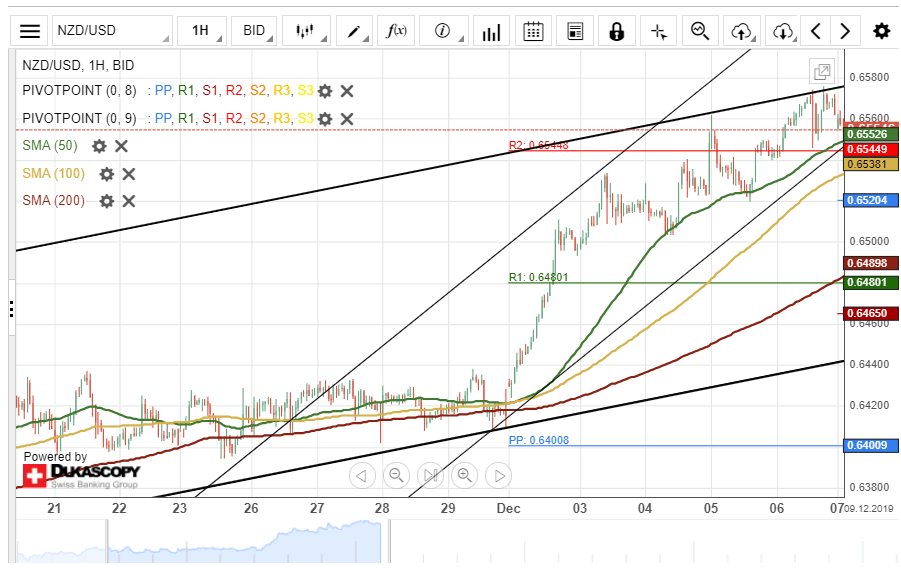The width and height of the screenshot is (901, 568).
Task: Open the NZD/USD instrument dropdown
Action: click(111, 31)
